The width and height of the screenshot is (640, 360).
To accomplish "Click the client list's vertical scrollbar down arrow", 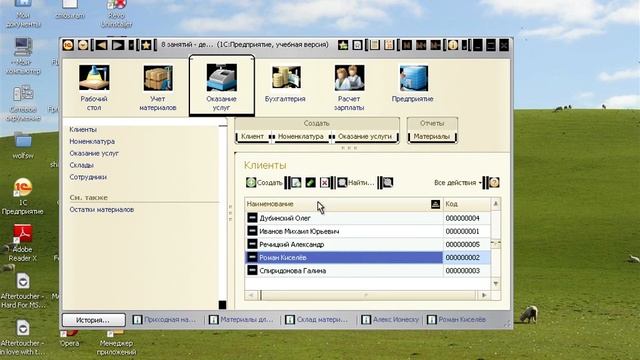I will [x=496, y=283].
